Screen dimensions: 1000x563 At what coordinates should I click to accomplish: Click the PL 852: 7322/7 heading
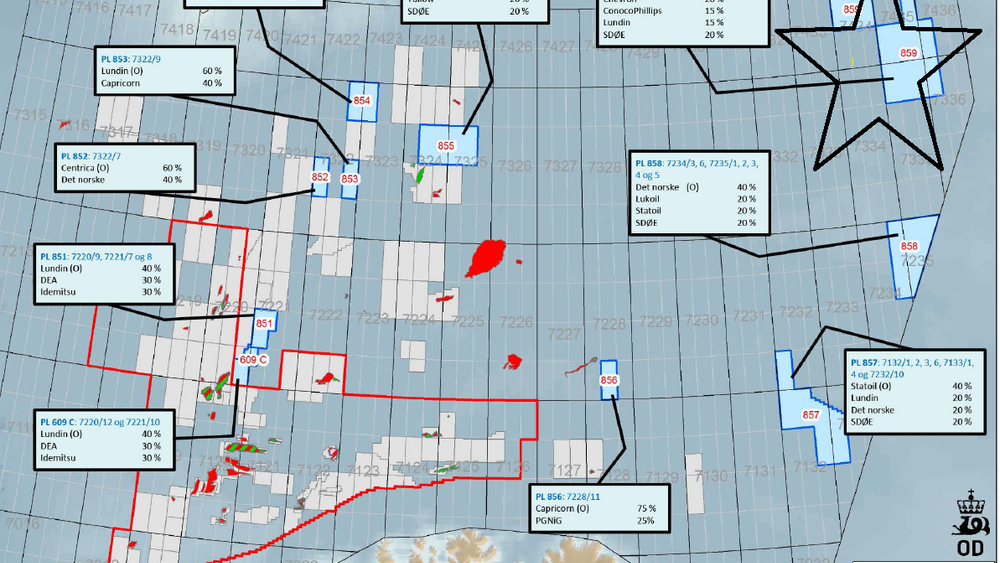point(91,156)
